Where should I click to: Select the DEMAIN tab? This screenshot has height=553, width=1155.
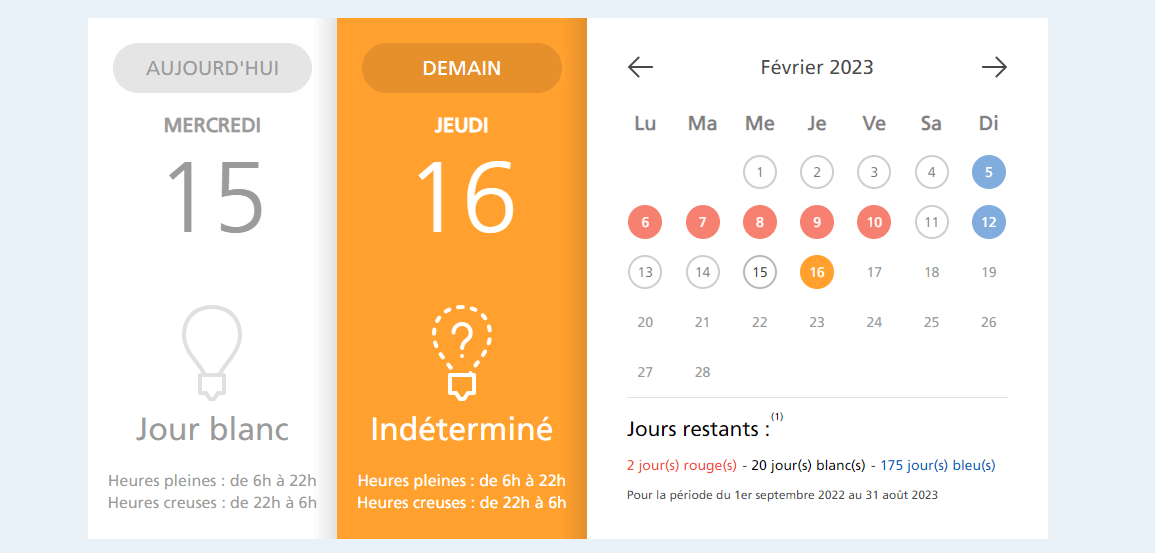tap(462, 68)
